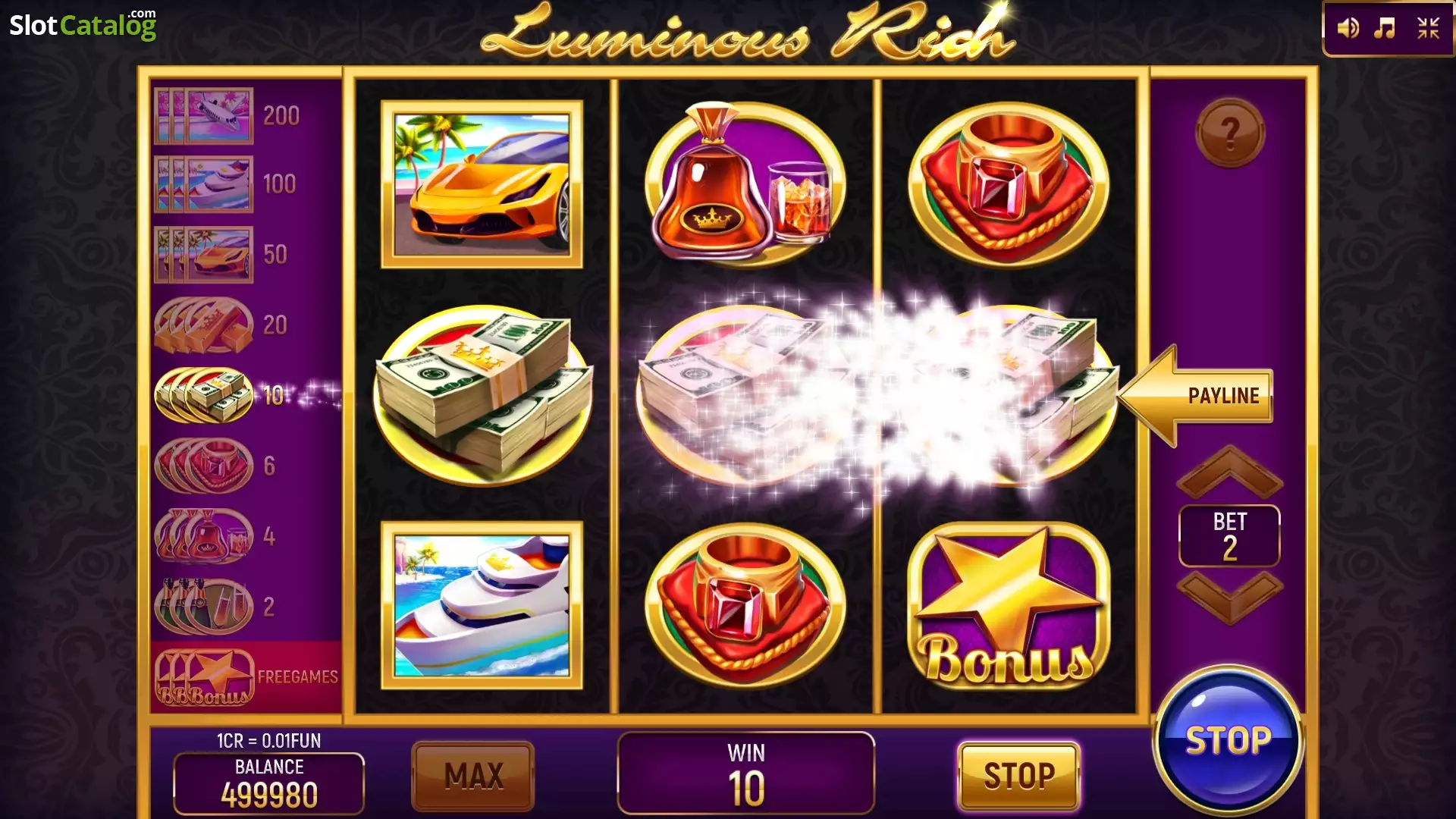The width and height of the screenshot is (1456, 819).
Task: Set maximum bet with MAX button
Action: 473,776
